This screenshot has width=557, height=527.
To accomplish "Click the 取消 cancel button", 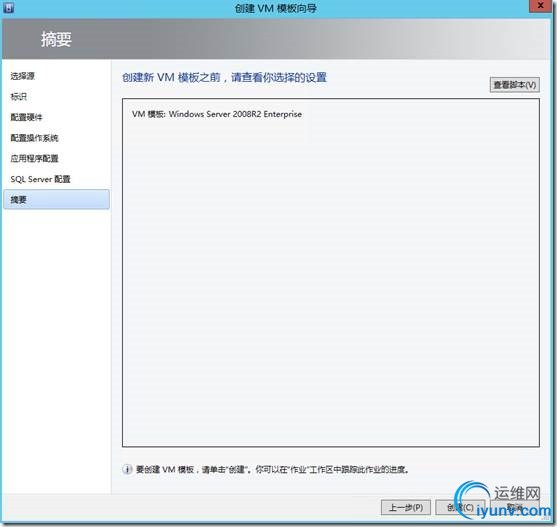I will tap(515, 507).
